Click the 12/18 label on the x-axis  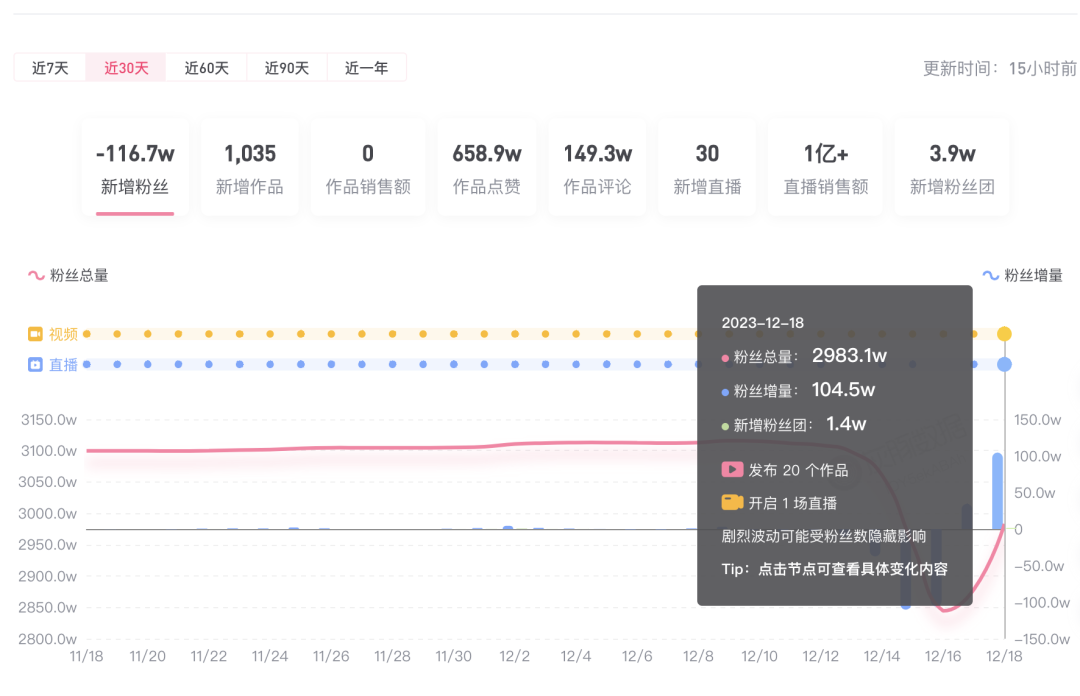pos(1005,657)
